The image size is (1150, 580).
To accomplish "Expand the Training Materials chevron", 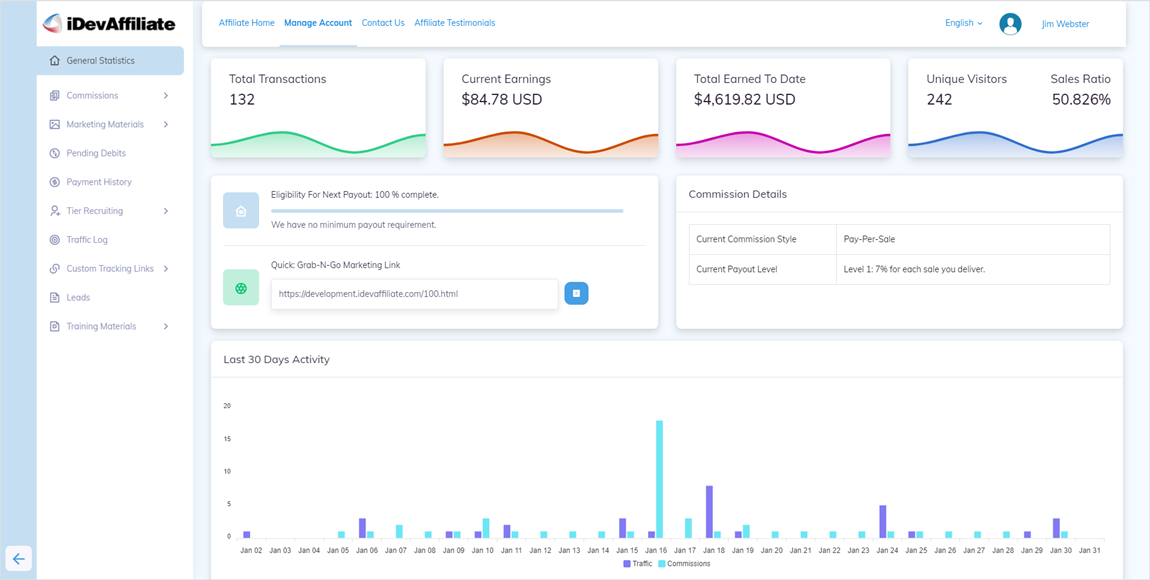I will click(x=166, y=326).
